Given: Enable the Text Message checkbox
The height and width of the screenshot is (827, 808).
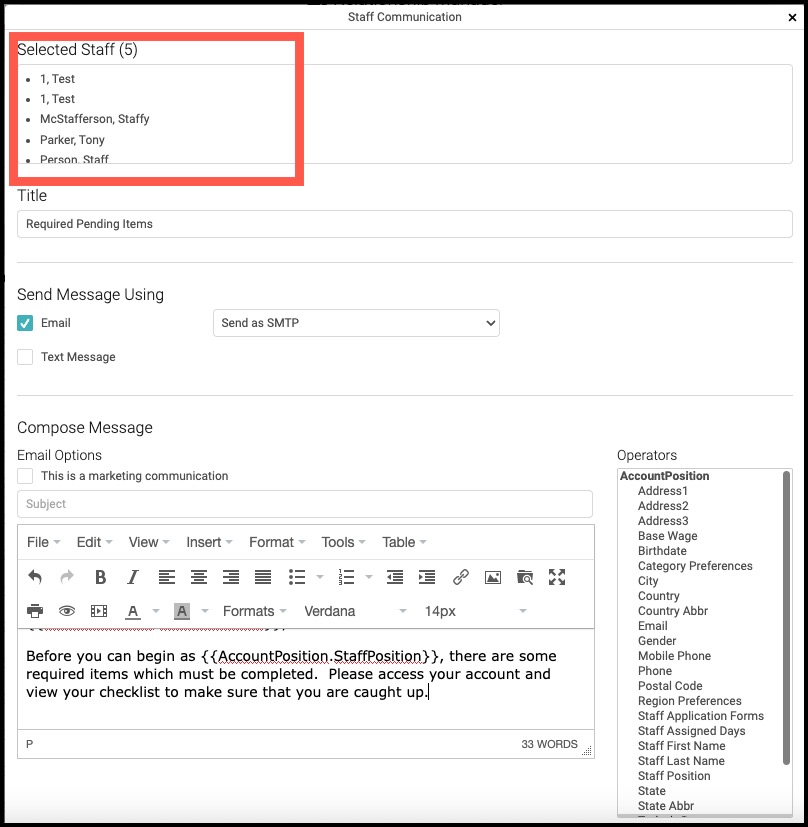Looking at the screenshot, I should tap(25, 357).
